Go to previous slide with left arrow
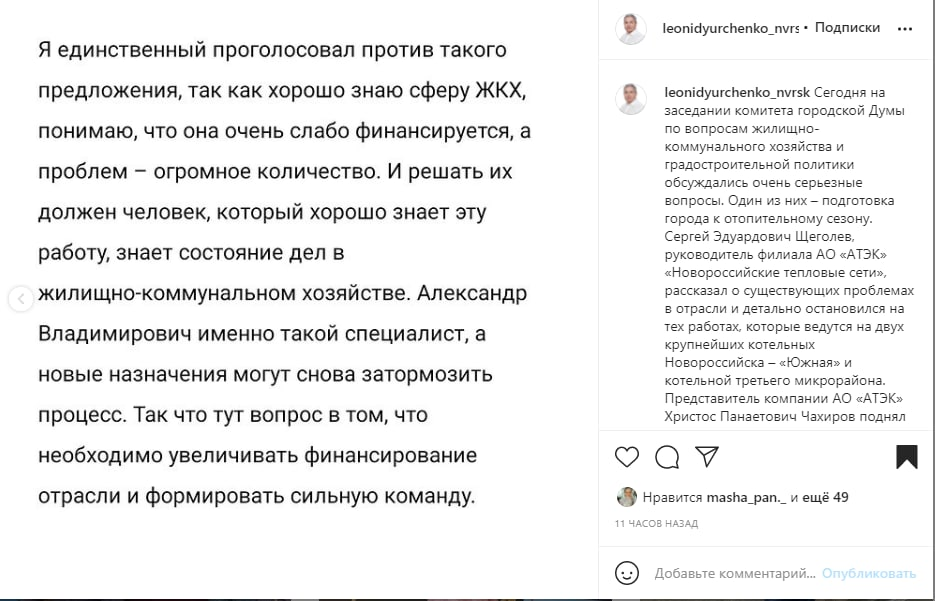This screenshot has width=935, height=601. click(x=21, y=299)
